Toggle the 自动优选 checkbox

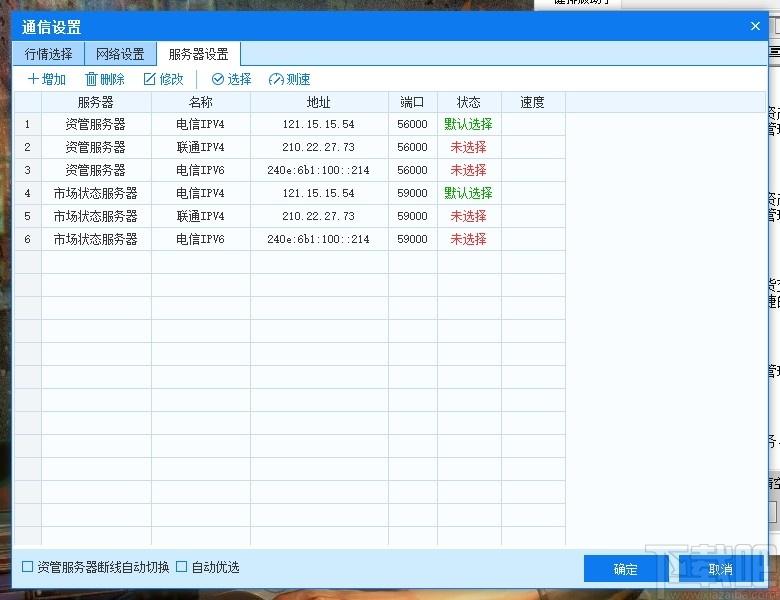[x=182, y=567]
